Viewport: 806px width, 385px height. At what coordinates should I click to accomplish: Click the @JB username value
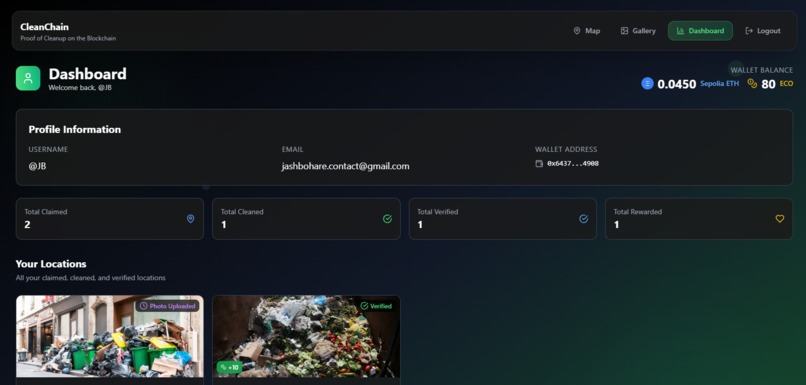(x=38, y=166)
